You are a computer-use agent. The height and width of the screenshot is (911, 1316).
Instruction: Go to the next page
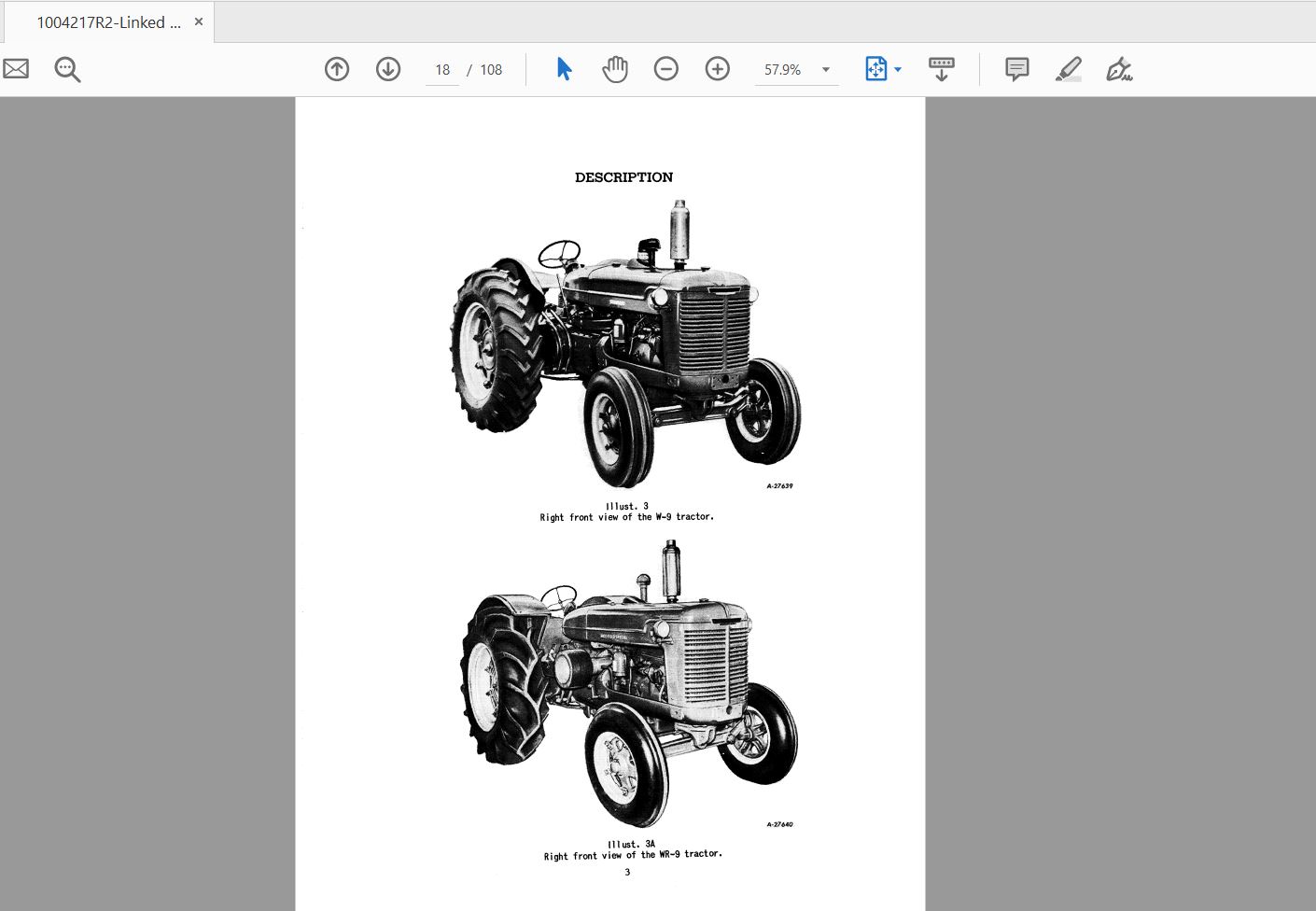click(387, 68)
